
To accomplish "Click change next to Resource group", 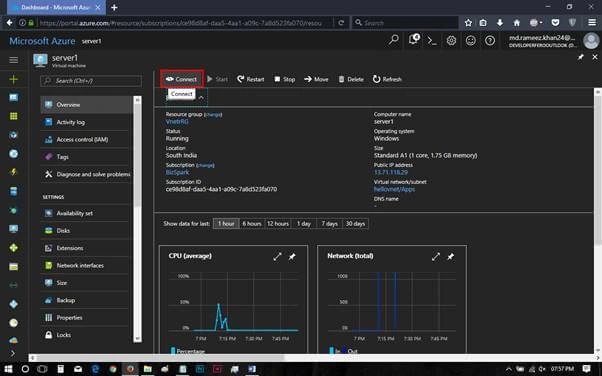I will [x=213, y=114].
